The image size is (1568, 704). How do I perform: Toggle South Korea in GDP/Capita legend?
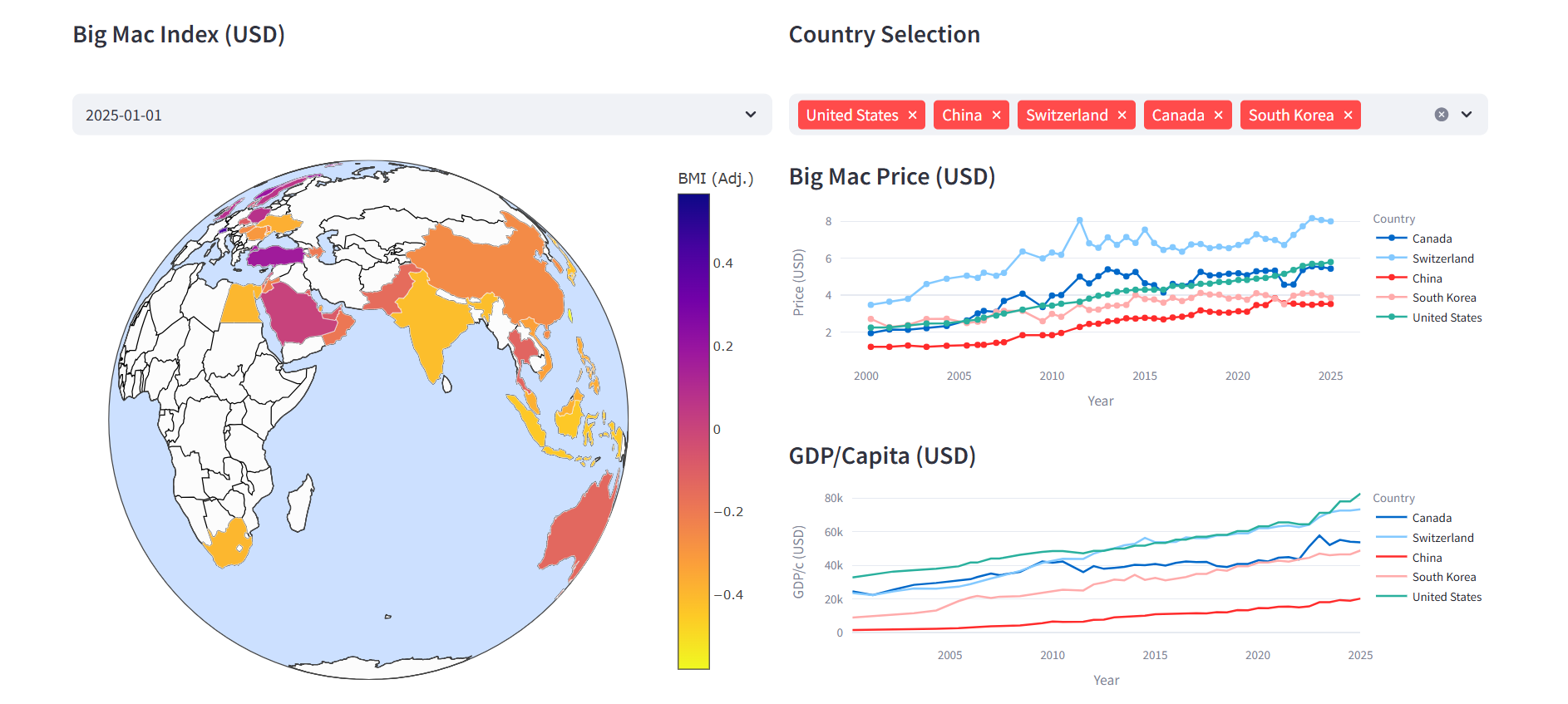[1443, 577]
